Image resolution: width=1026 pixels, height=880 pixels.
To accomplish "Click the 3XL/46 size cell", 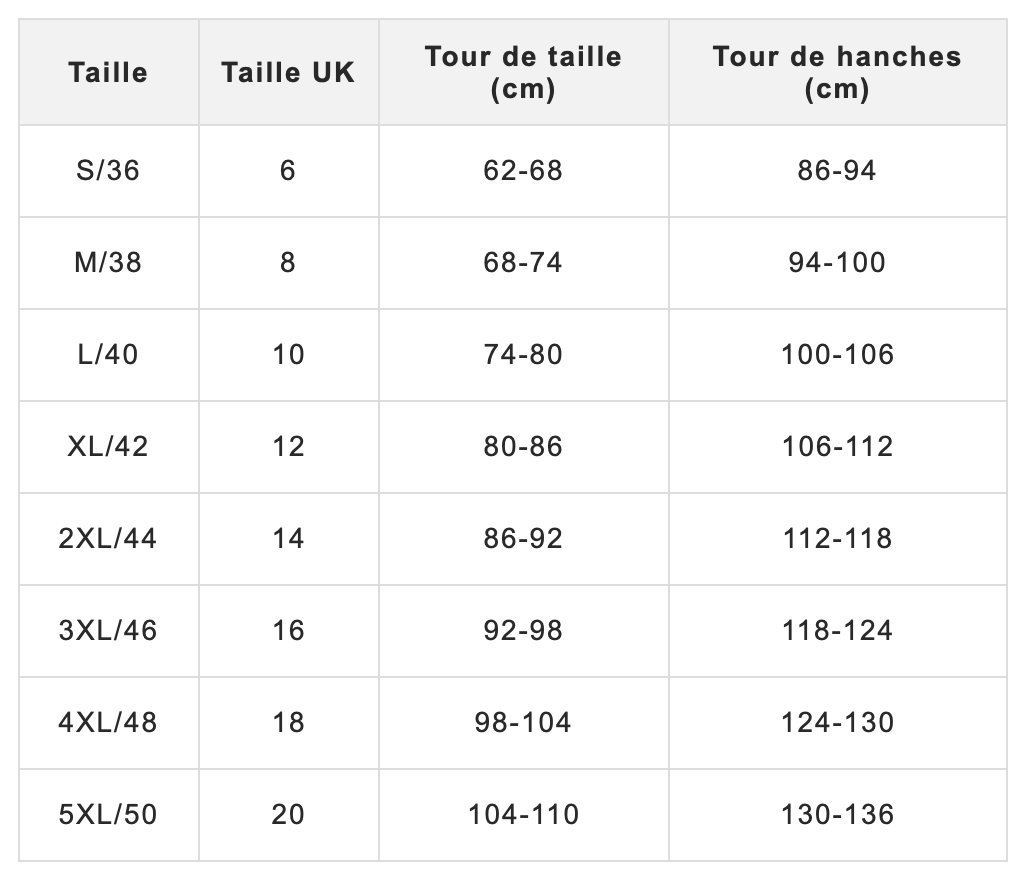I will click(109, 631).
